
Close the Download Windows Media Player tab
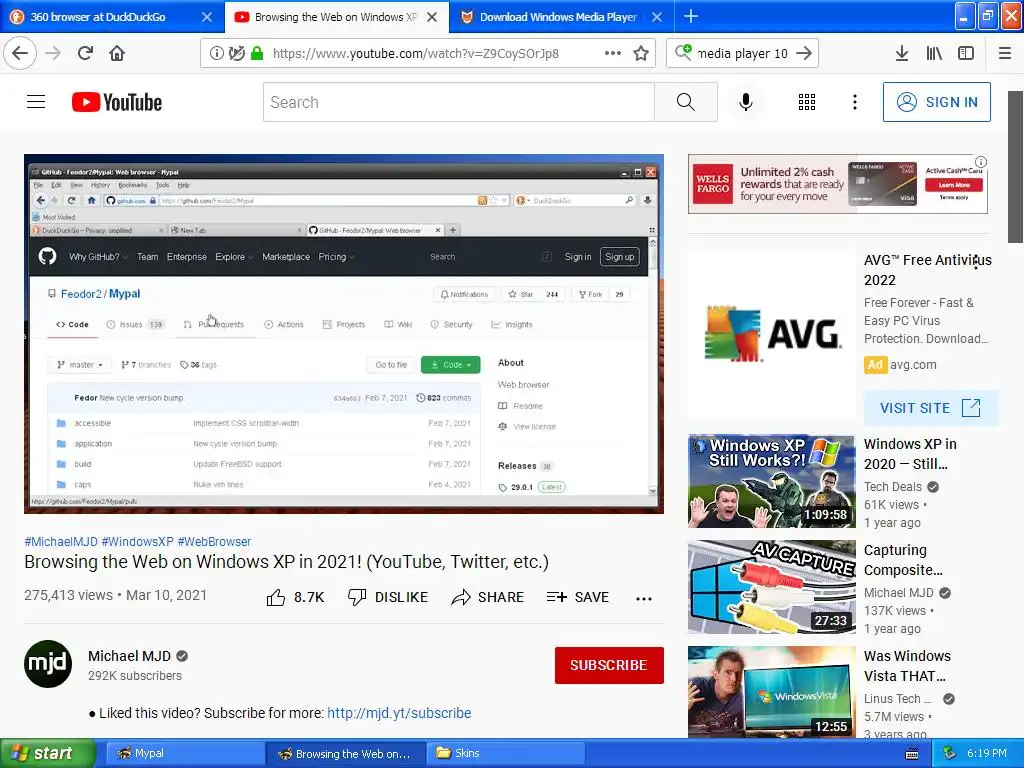pos(657,17)
